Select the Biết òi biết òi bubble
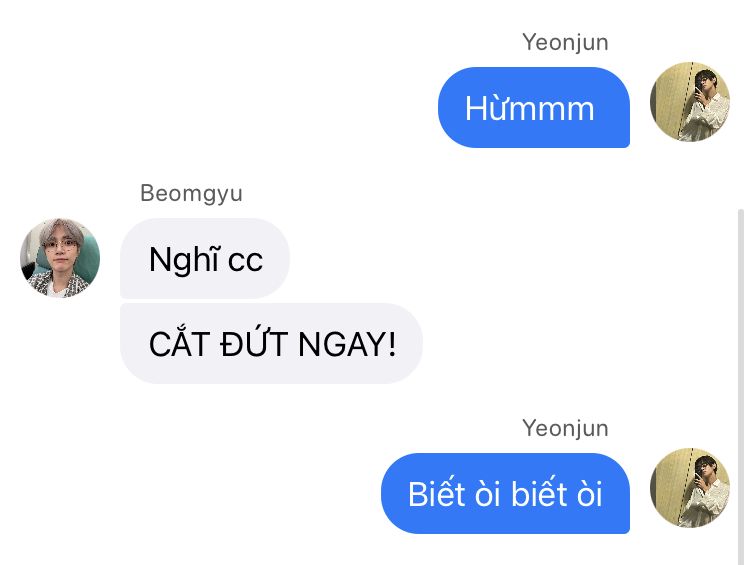Image resolution: width=750 pixels, height=565 pixels. pyautogui.click(x=505, y=494)
